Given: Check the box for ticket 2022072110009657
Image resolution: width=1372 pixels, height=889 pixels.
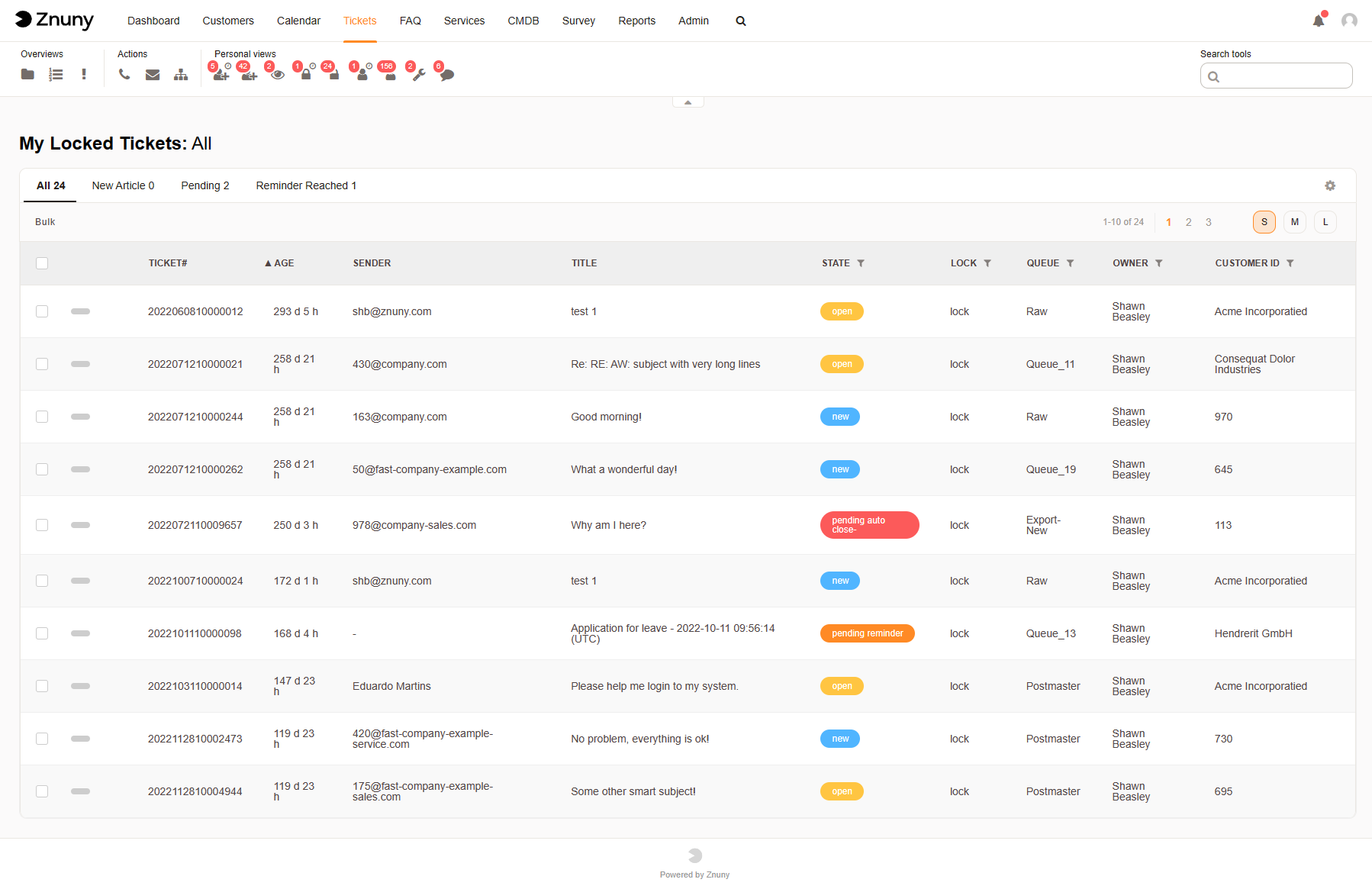Looking at the screenshot, I should [42, 525].
